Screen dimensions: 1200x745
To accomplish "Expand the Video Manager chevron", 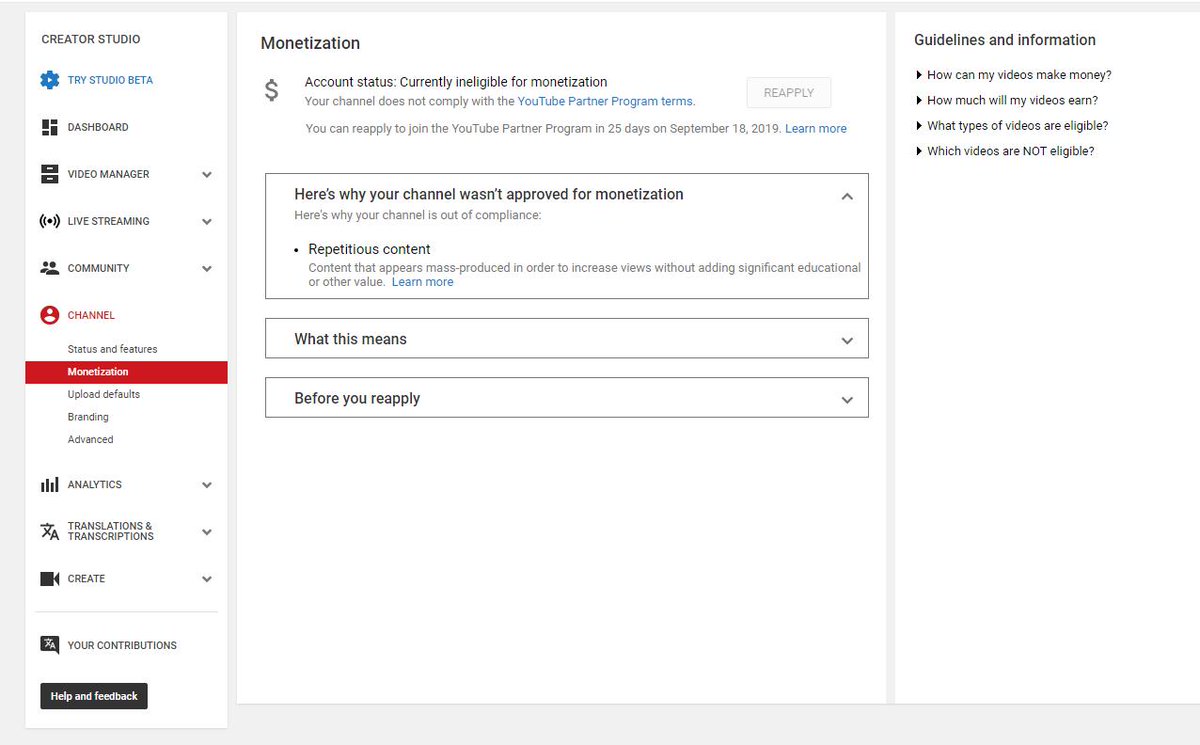I will (x=207, y=174).
